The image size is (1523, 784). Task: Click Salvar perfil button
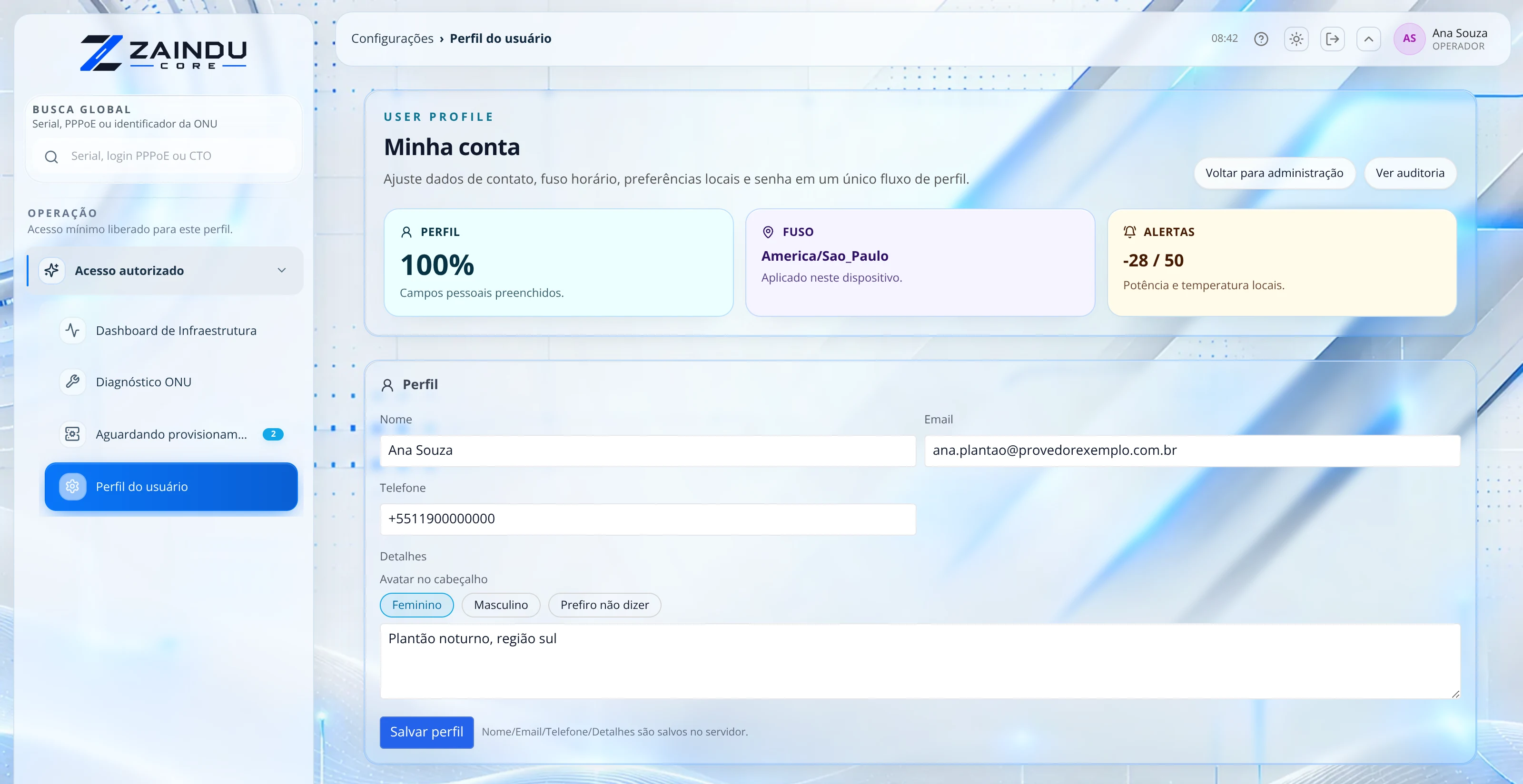426,732
